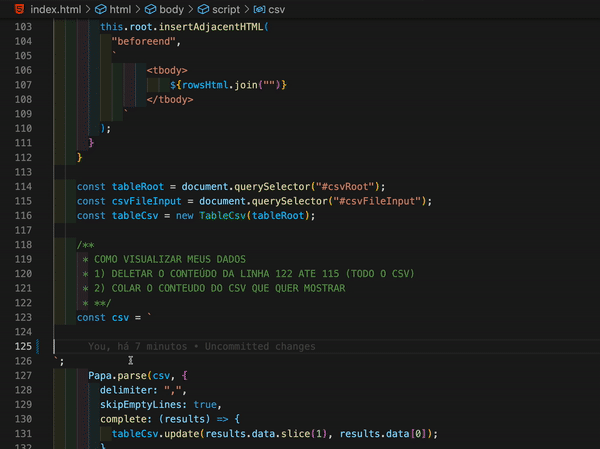Click the opening <tbody> tag text
600x449 pixels.
(167, 70)
